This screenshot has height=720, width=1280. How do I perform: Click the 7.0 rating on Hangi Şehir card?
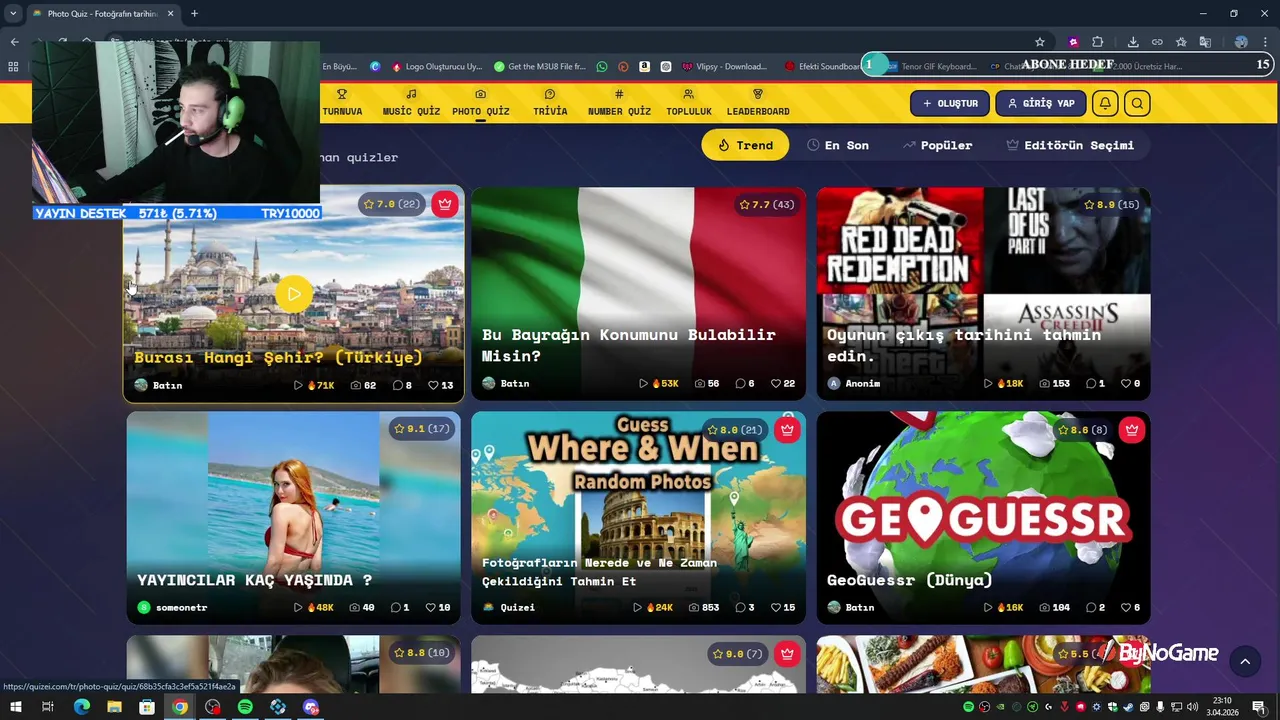point(392,204)
